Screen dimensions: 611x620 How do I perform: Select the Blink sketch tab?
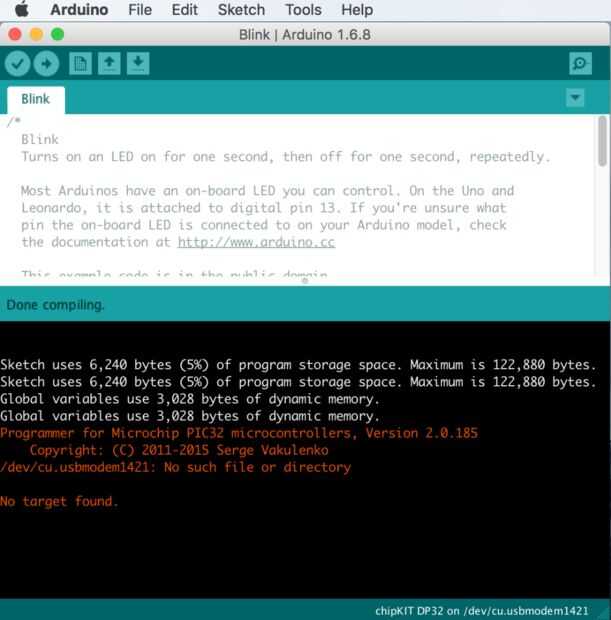point(36,99)
